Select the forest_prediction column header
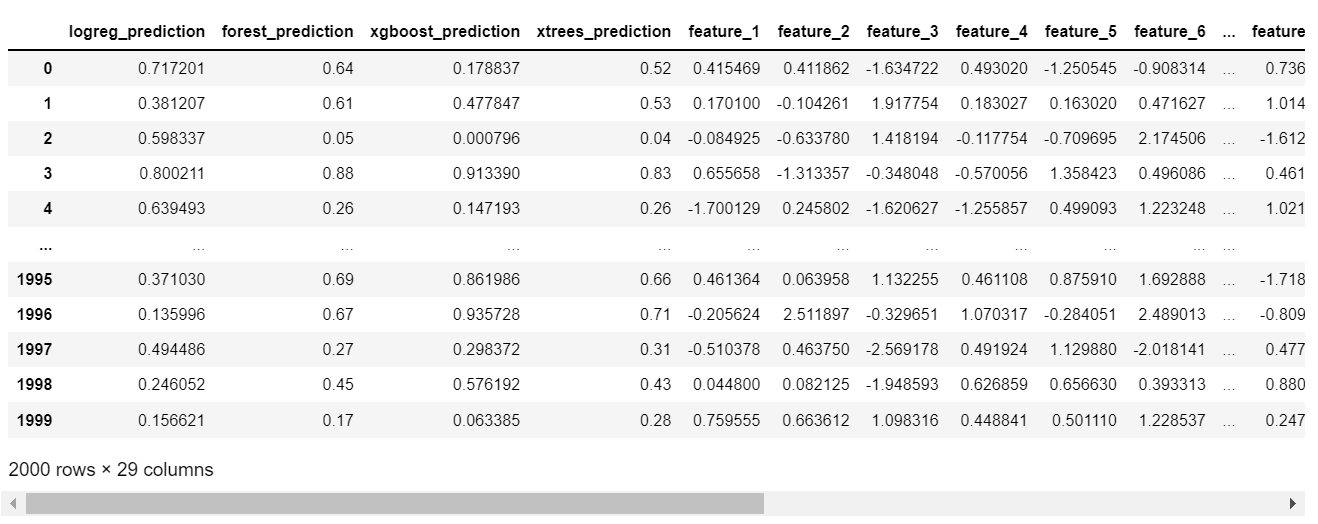The image size is (1318, 524). point(287,31)
